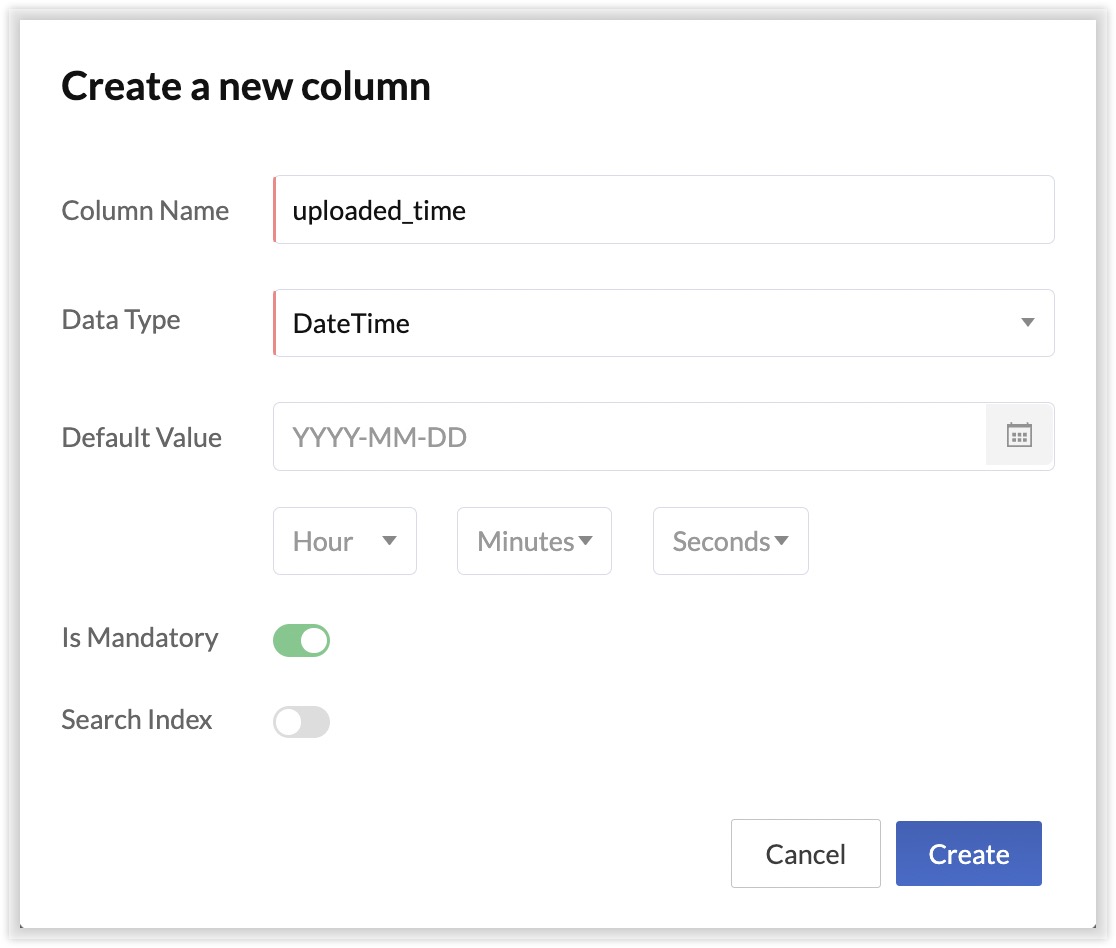1116x948 pixels.
Task: Click the Default Value label
Action: (142, 438)
